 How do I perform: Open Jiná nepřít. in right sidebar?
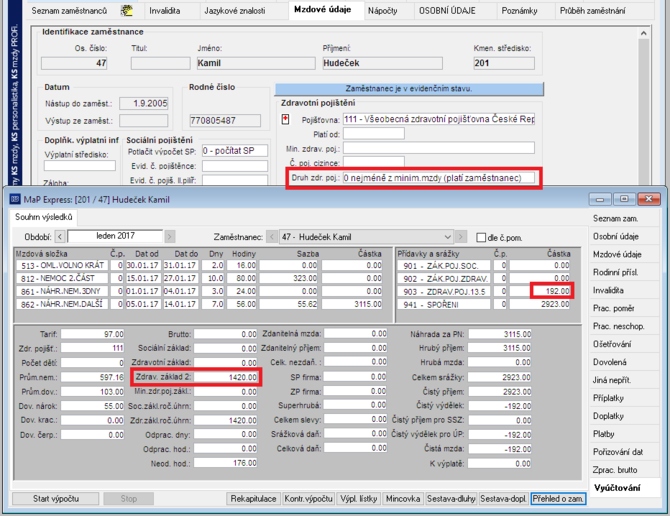pyautogui.click(x=624, y=380)
